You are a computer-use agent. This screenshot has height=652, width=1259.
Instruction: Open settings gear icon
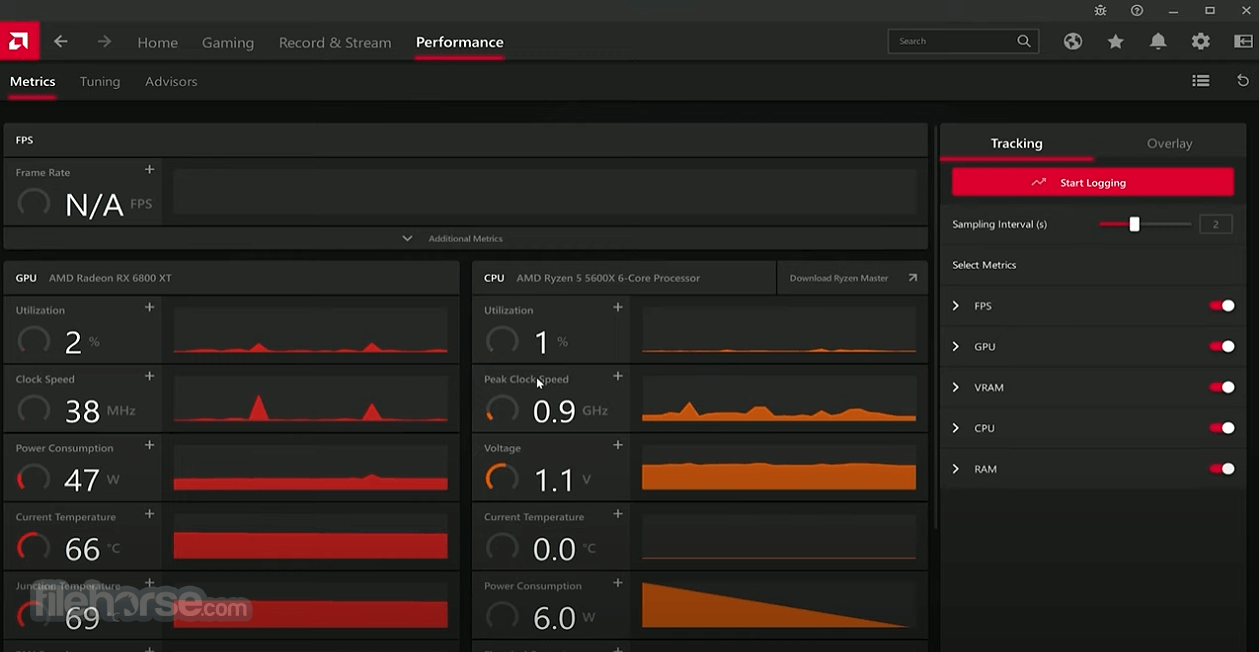(x=1200, y=42)
